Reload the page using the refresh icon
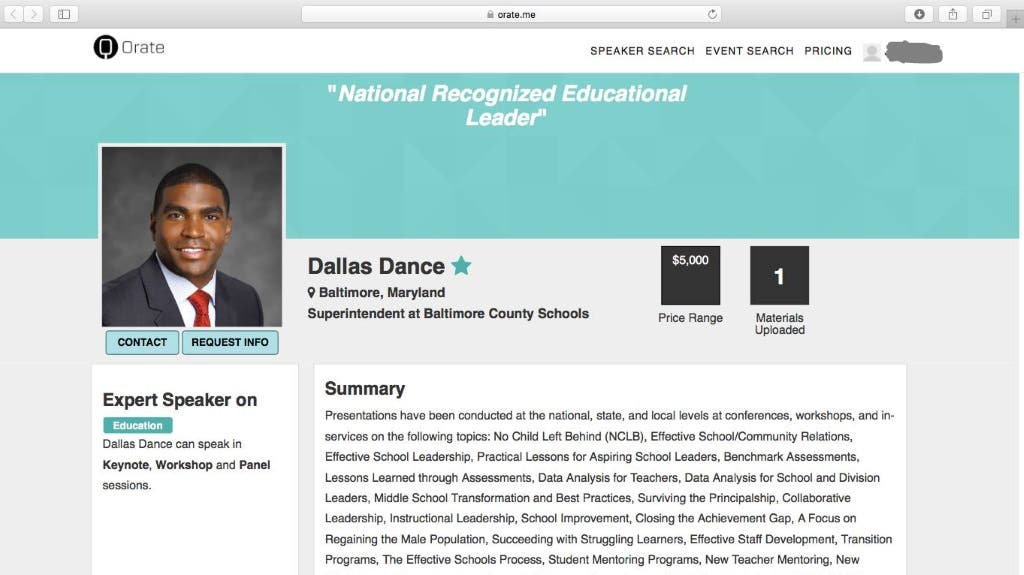1024x575 pixels. (712, 14)
